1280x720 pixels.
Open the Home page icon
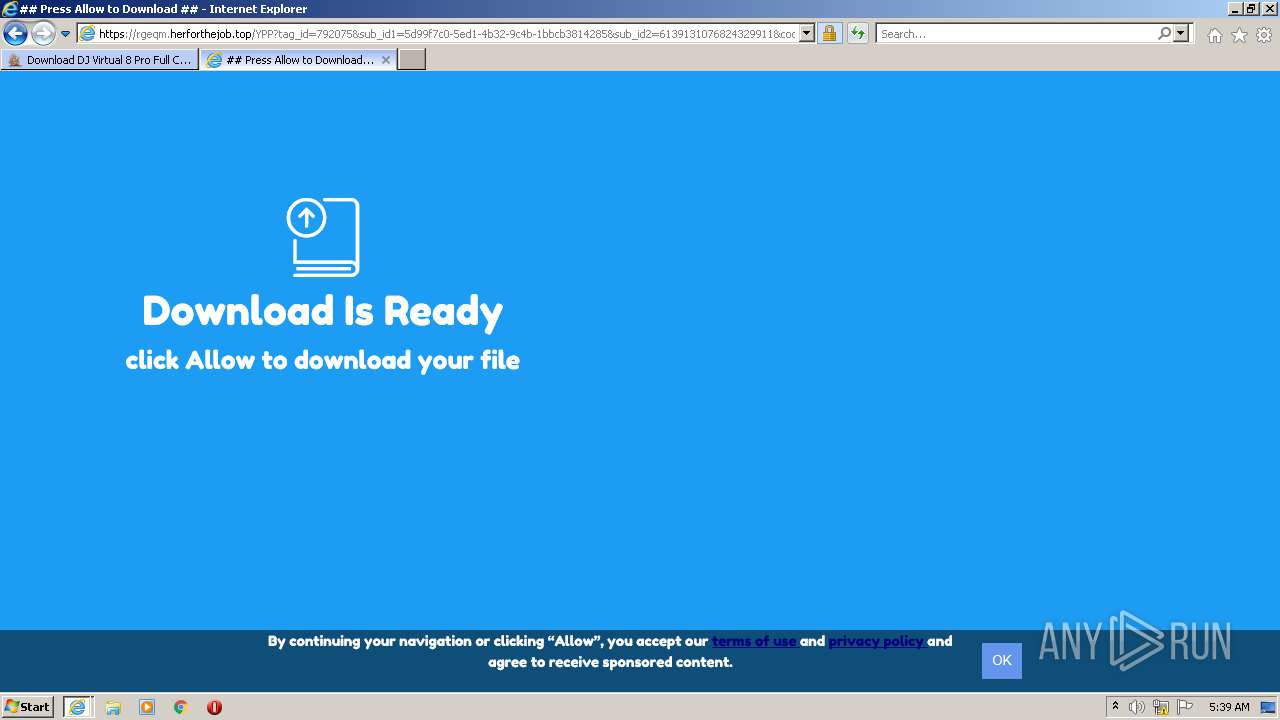coord(1214,35)
